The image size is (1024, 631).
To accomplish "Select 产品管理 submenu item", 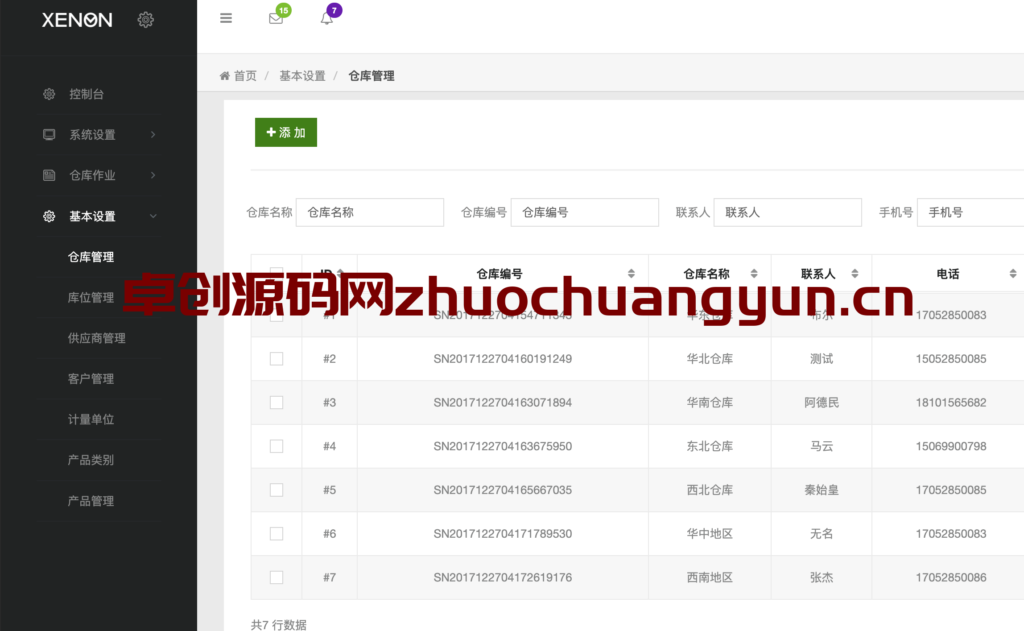I will coord(91,501).
